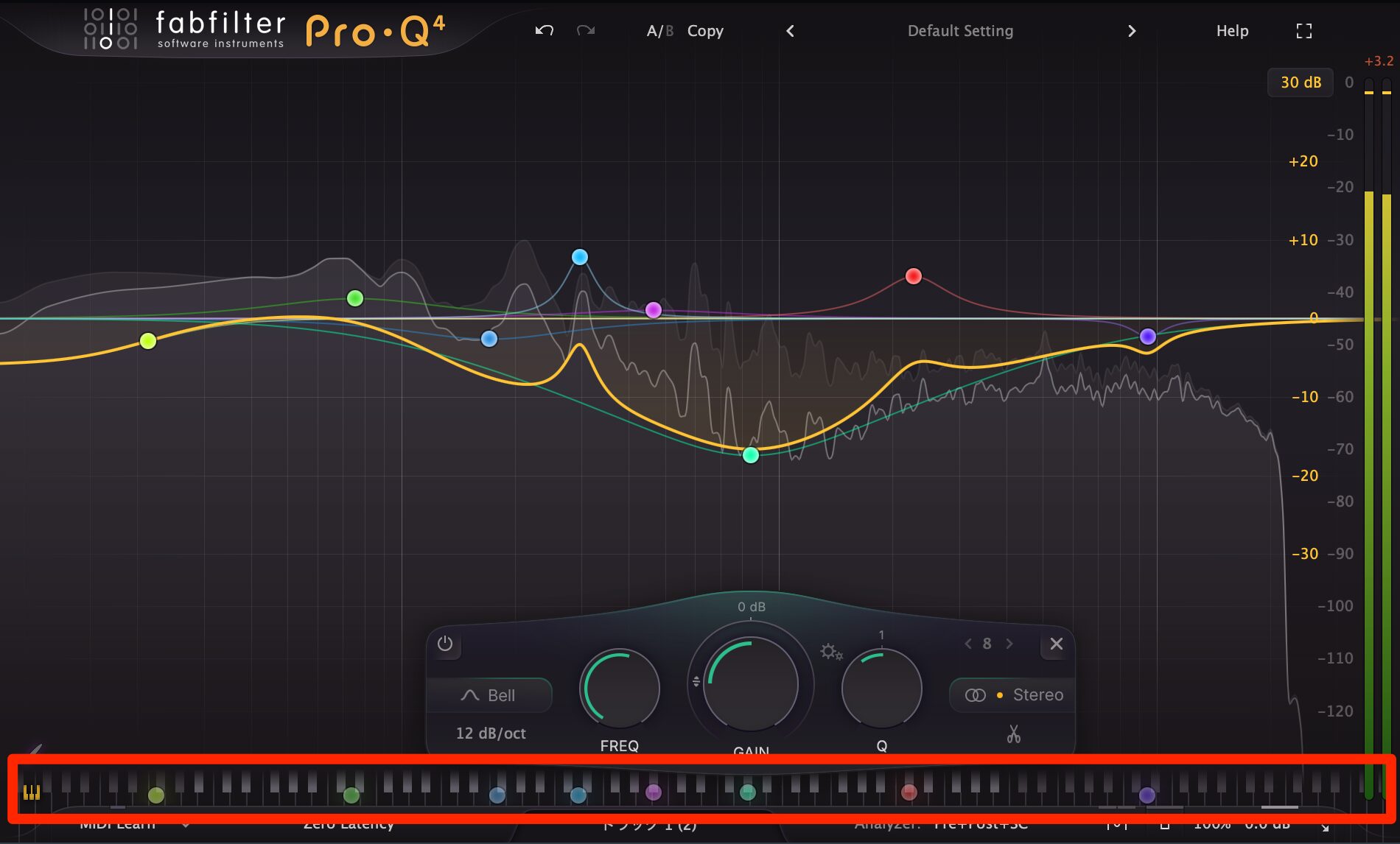Click the FREQ knob
This screenshot has height=844, width=1400.
coord(620,689)
